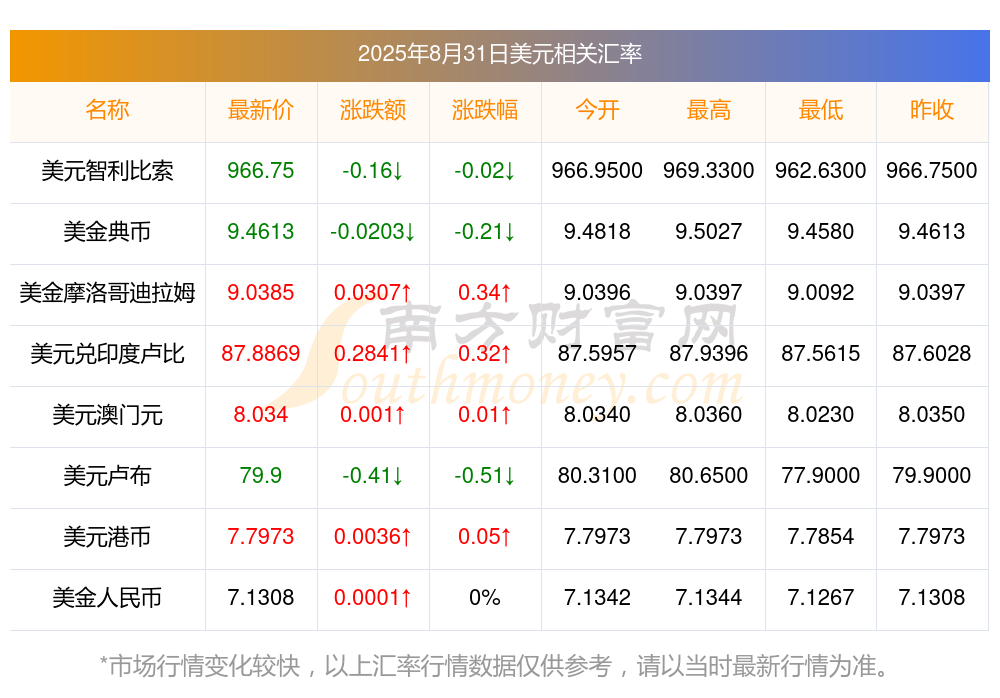Click the 涨跌额 column header

click(373, 110)
